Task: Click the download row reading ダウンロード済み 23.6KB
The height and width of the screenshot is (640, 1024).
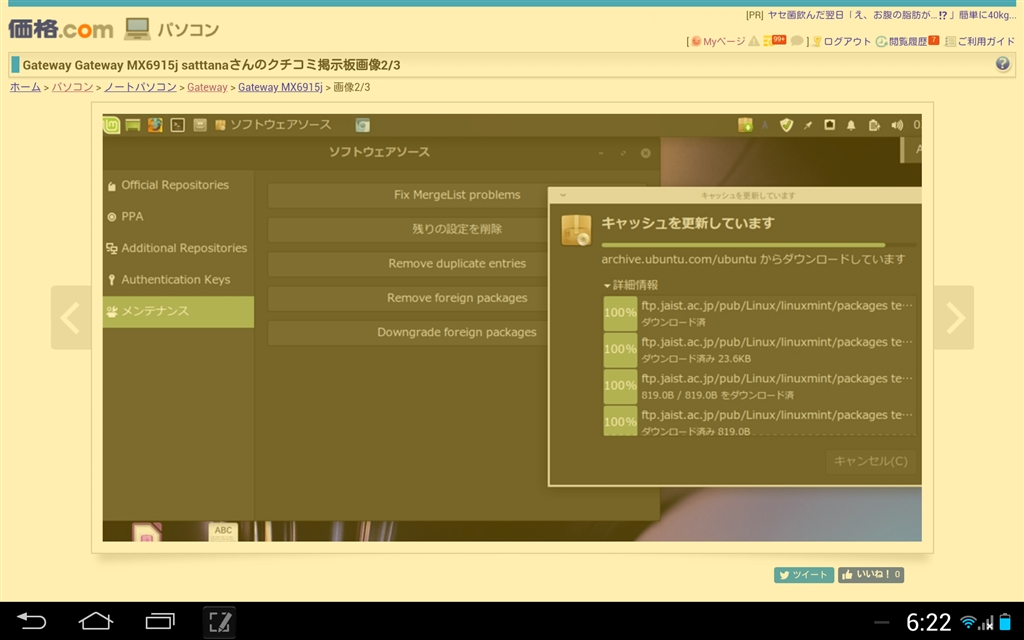Action: point(759,349)
